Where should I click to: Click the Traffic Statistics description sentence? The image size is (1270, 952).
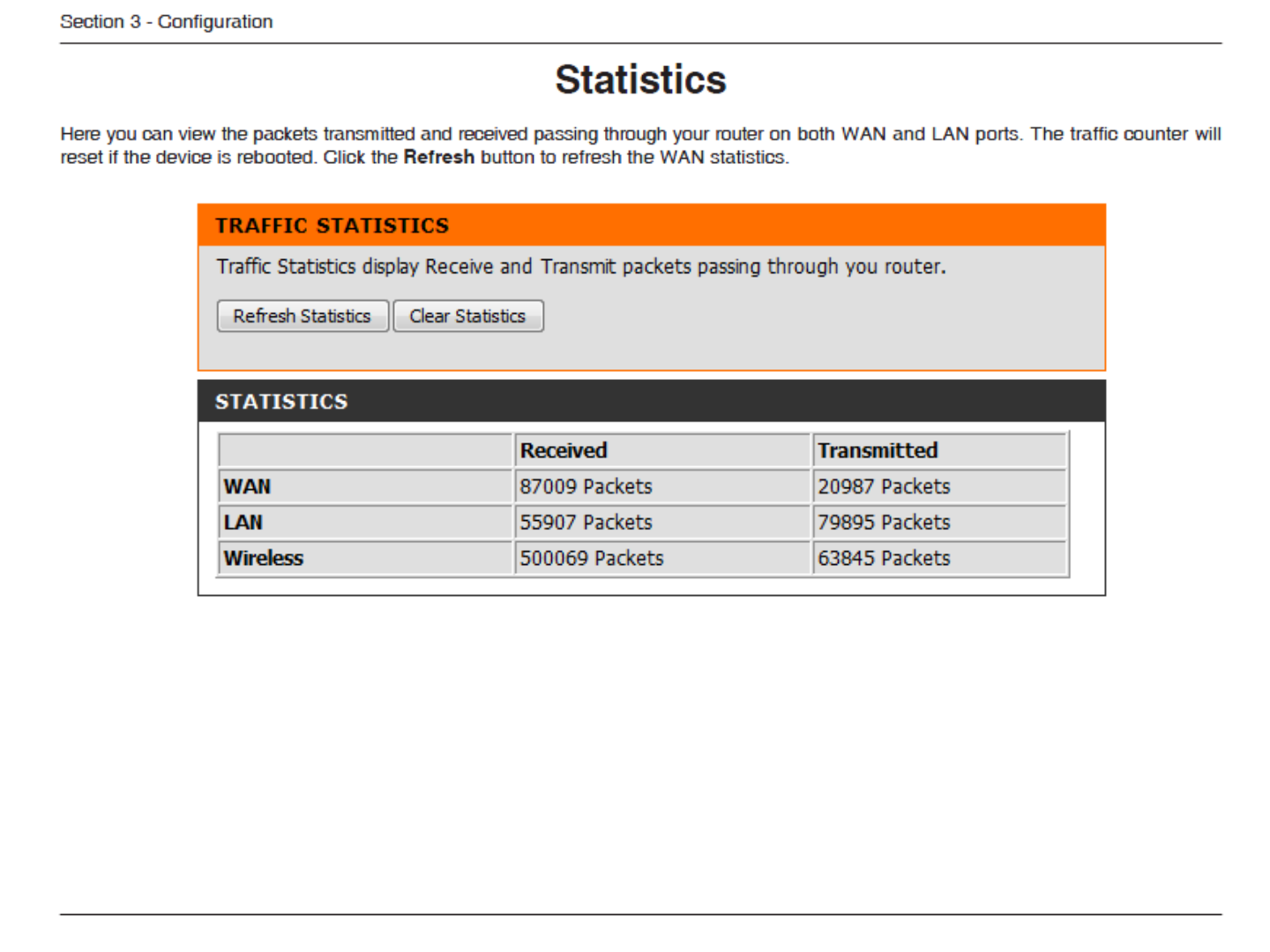pyautogui.click(x=581, y=266)
